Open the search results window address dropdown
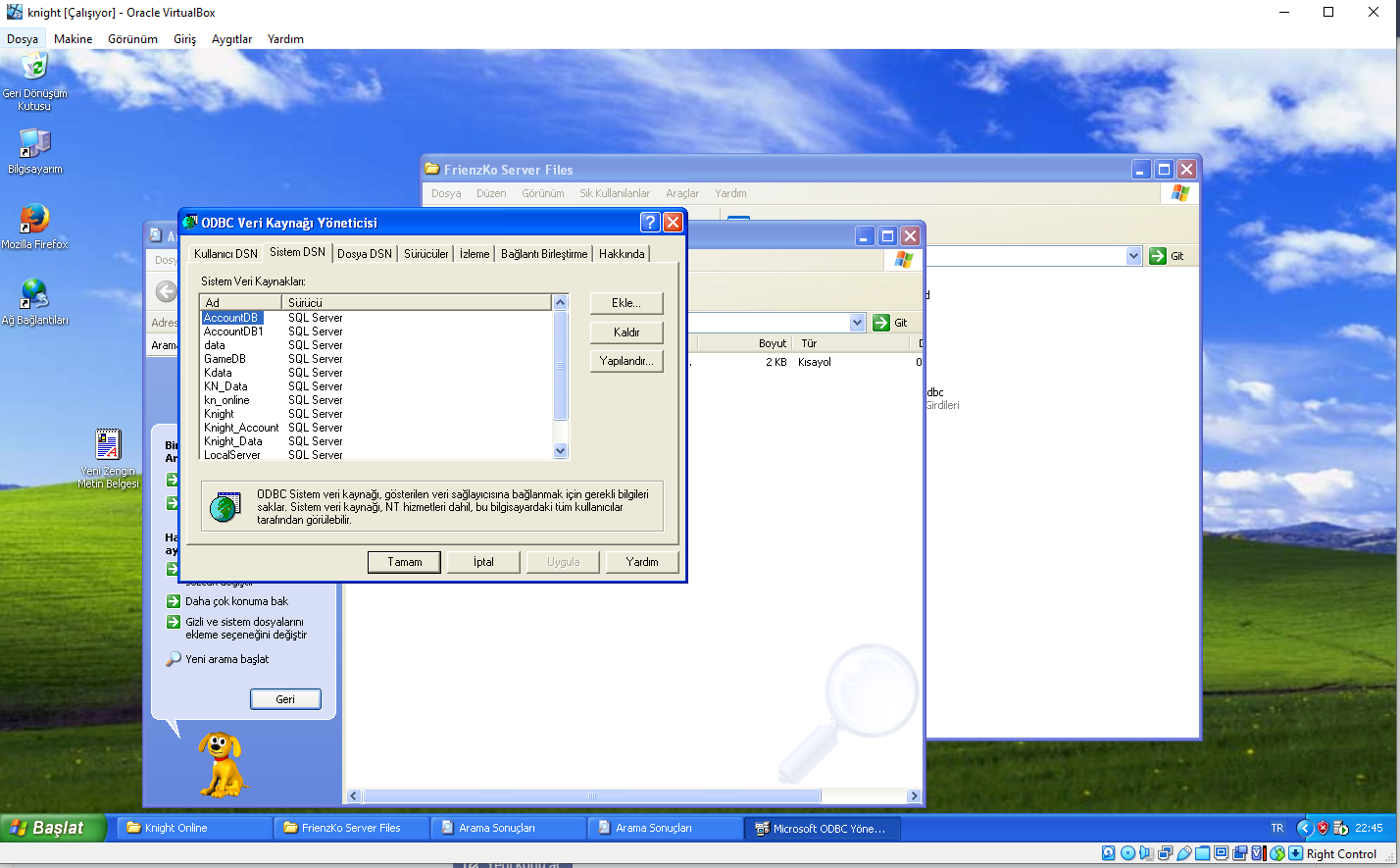The height and width of the screenshot is (868, 1400). pyautogui.click(x=857, y=323)
